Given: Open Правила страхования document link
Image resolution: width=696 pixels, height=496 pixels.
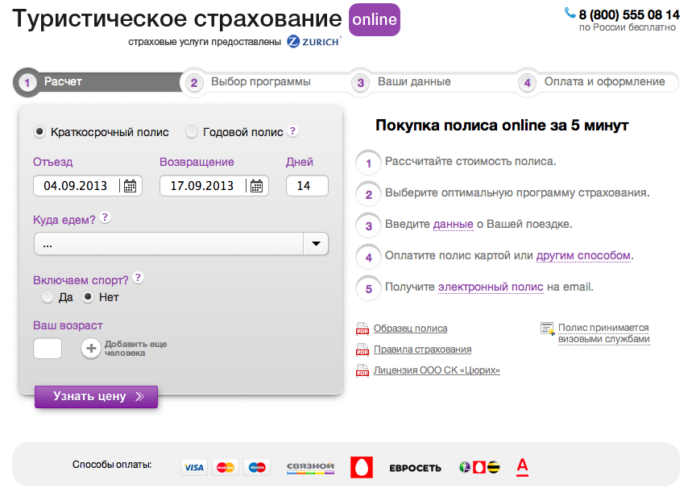Looking at the screenshot, I should (422, 350).
